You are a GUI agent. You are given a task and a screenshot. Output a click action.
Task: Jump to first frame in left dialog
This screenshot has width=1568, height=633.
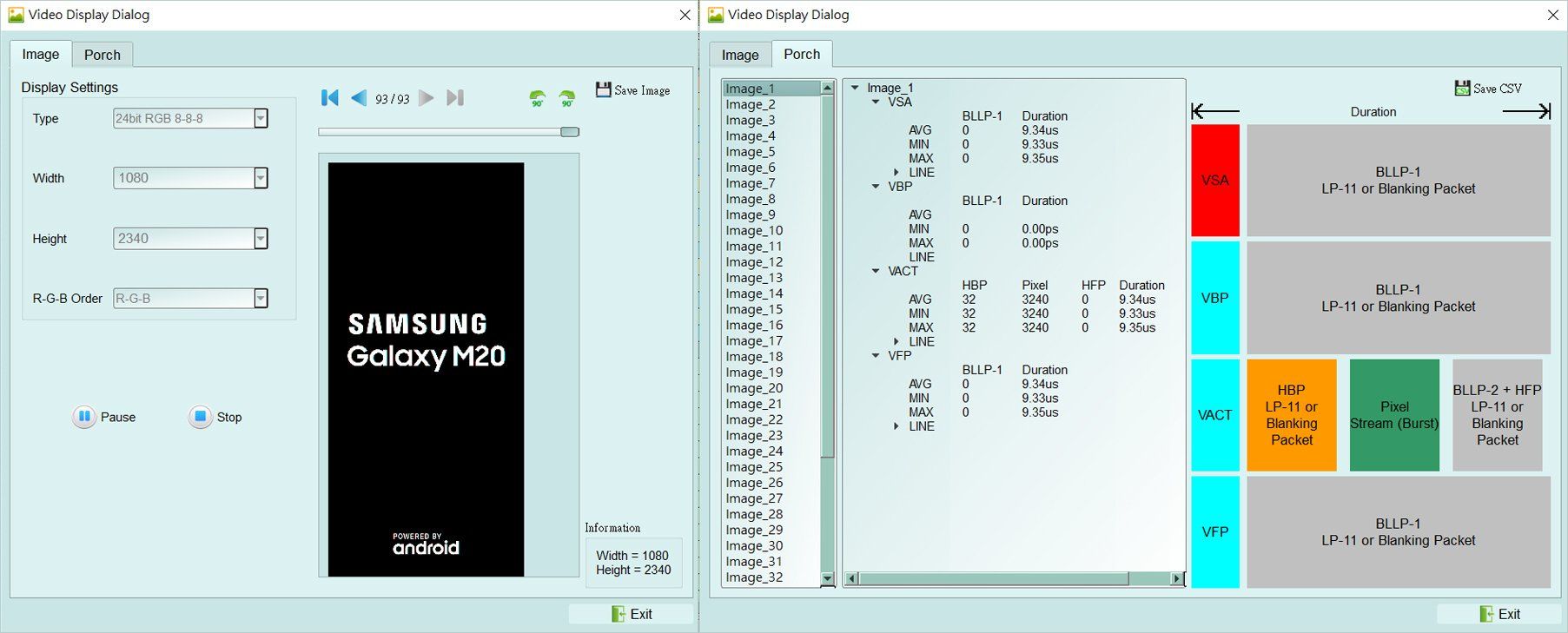click(x=329, y=98)
